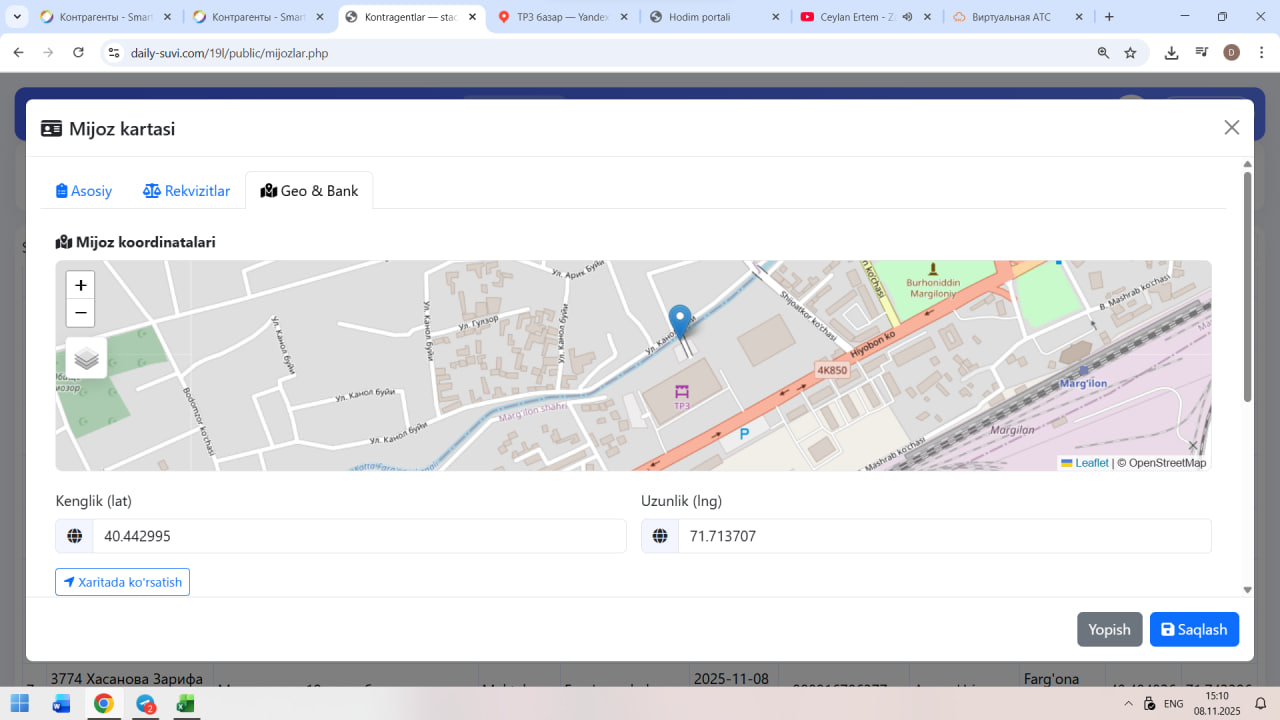1280x720 pixels.
Task: Close the Виртуальная АТС browser tab
Action: tap(1080, 17)
